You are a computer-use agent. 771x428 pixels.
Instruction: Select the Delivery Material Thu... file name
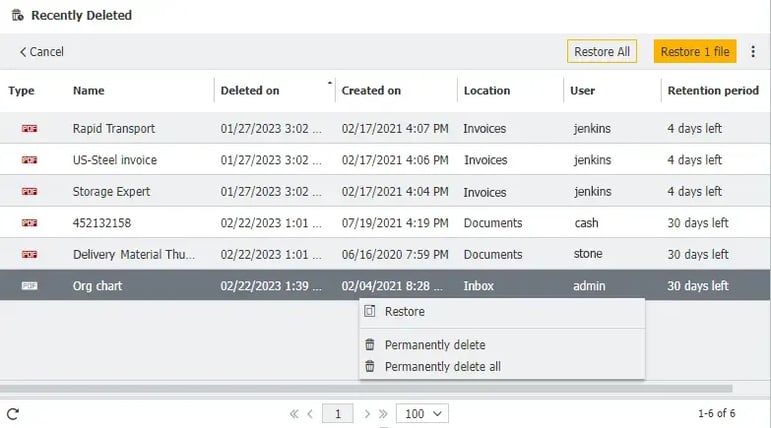coord(134,254)
